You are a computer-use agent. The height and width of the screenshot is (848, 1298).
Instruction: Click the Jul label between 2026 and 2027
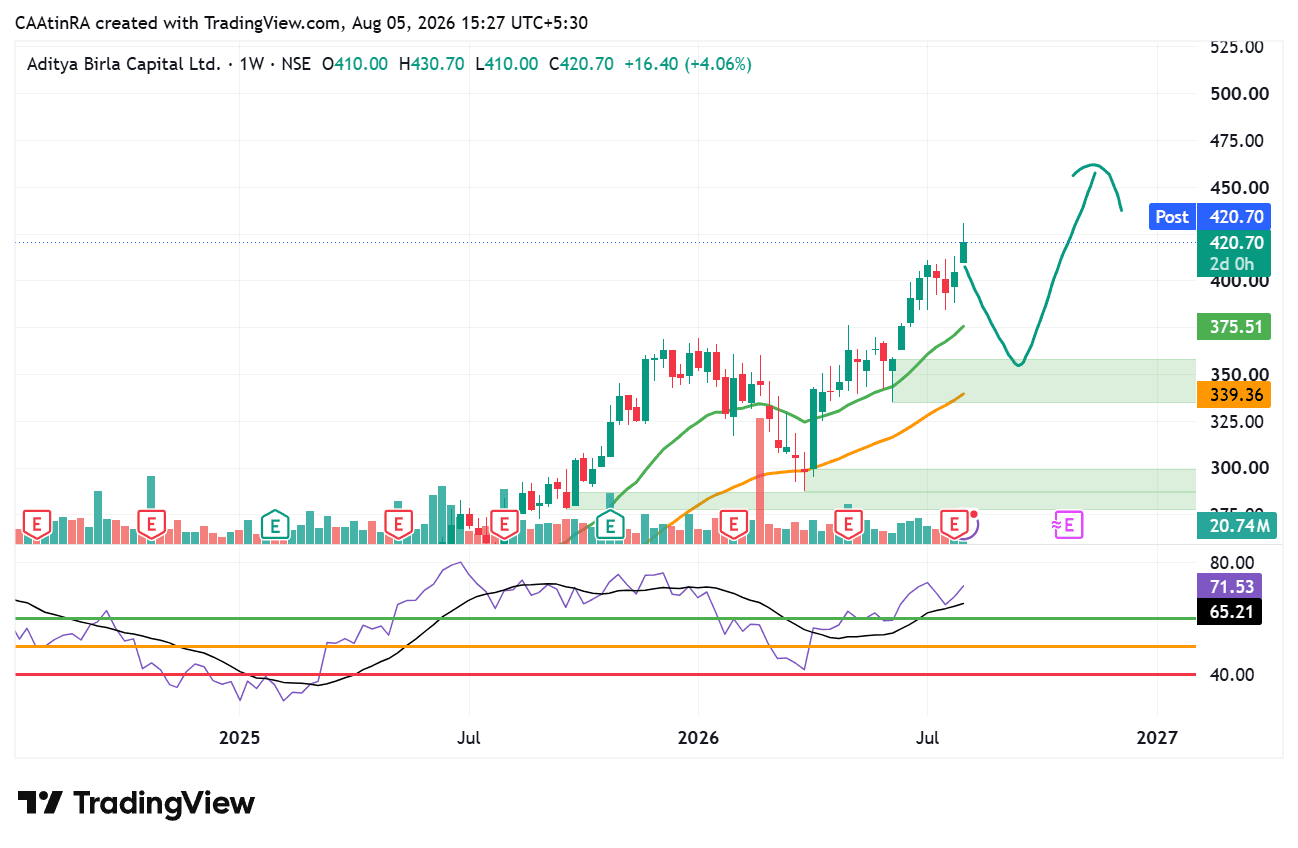pyautogui.click(x=928, y=738)
